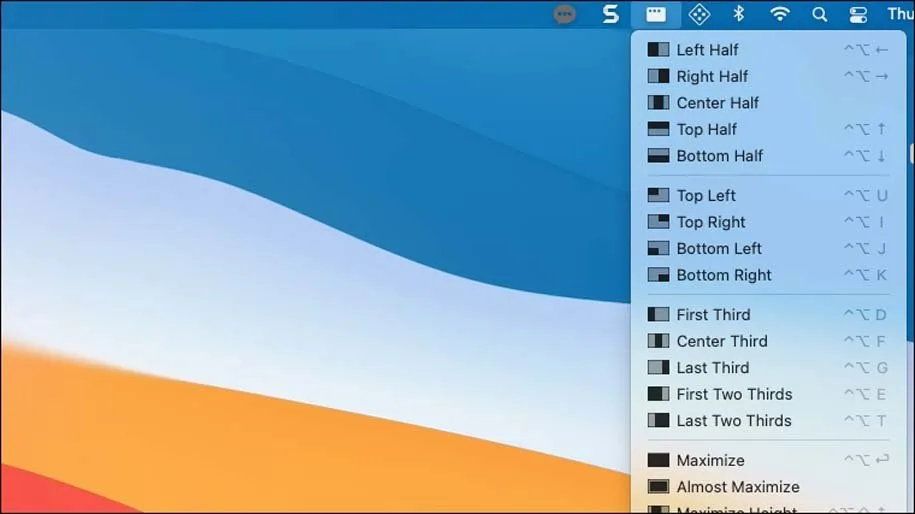
Task: Open Bluetooth status in menu bar
Action: 739,14
